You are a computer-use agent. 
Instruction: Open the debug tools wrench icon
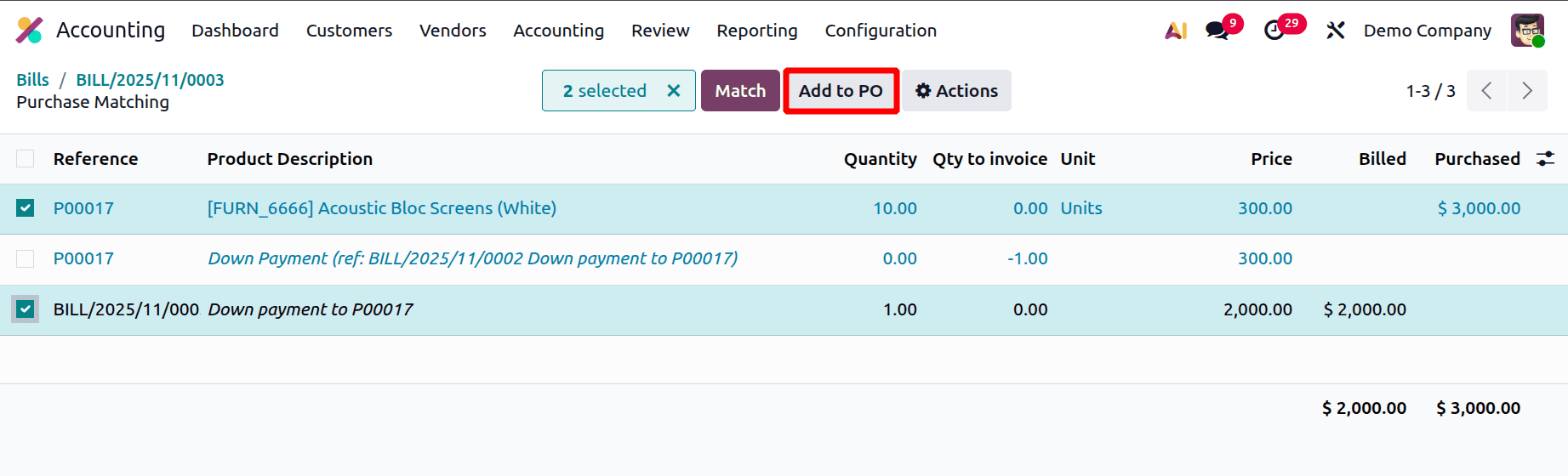click(1335, 31)
